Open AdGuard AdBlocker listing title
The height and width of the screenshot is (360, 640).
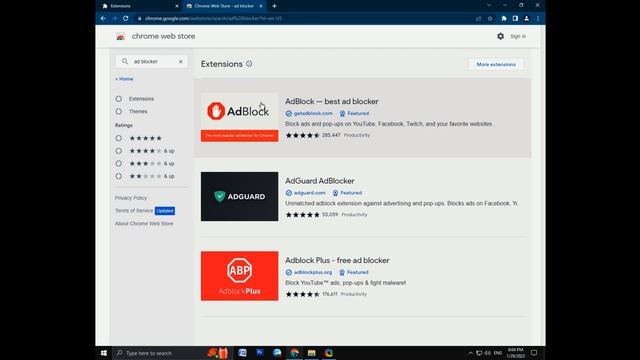click(x=320, y=181)
